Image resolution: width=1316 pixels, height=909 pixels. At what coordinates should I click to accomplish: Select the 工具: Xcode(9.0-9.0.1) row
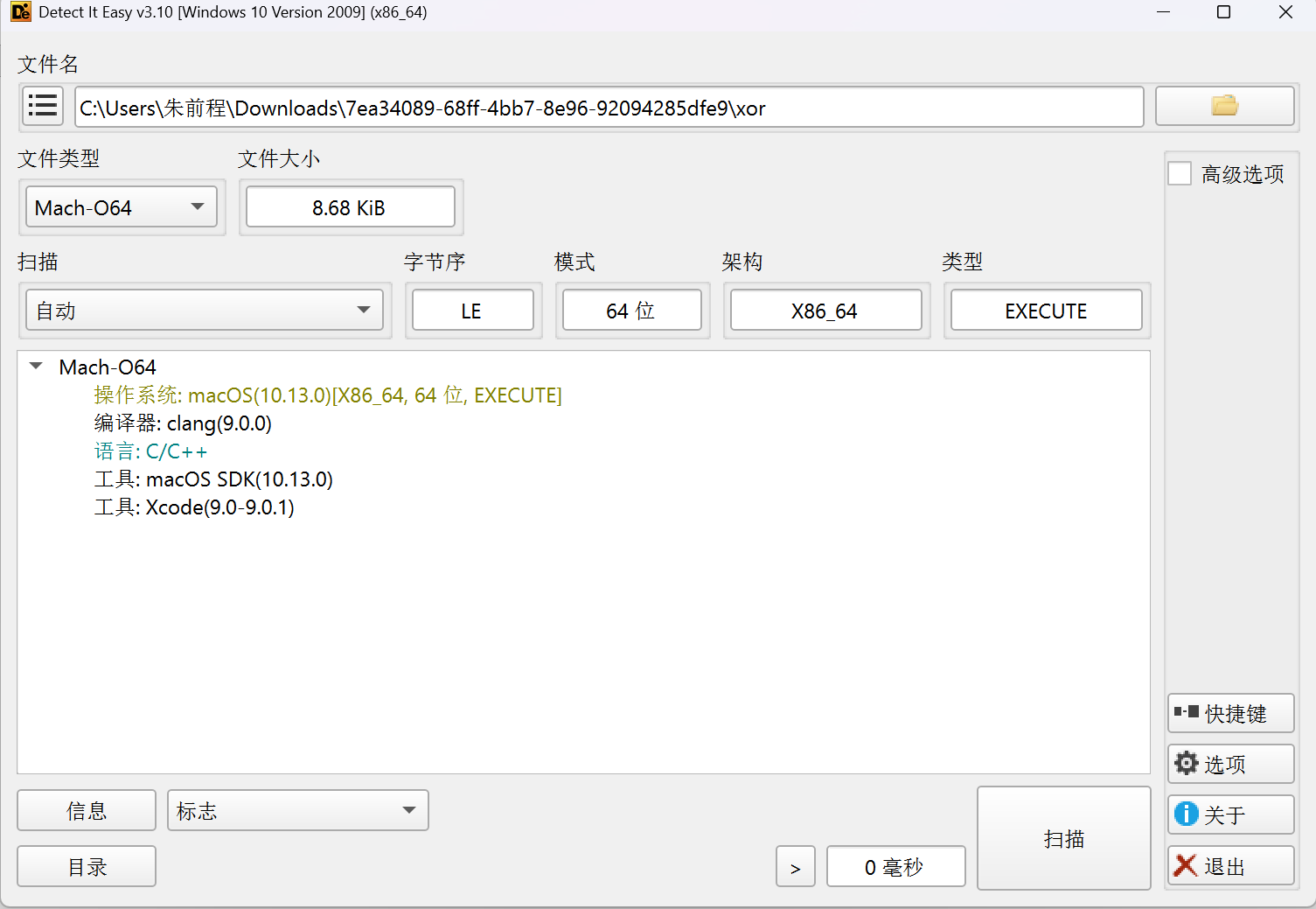(x=194, y=507)
